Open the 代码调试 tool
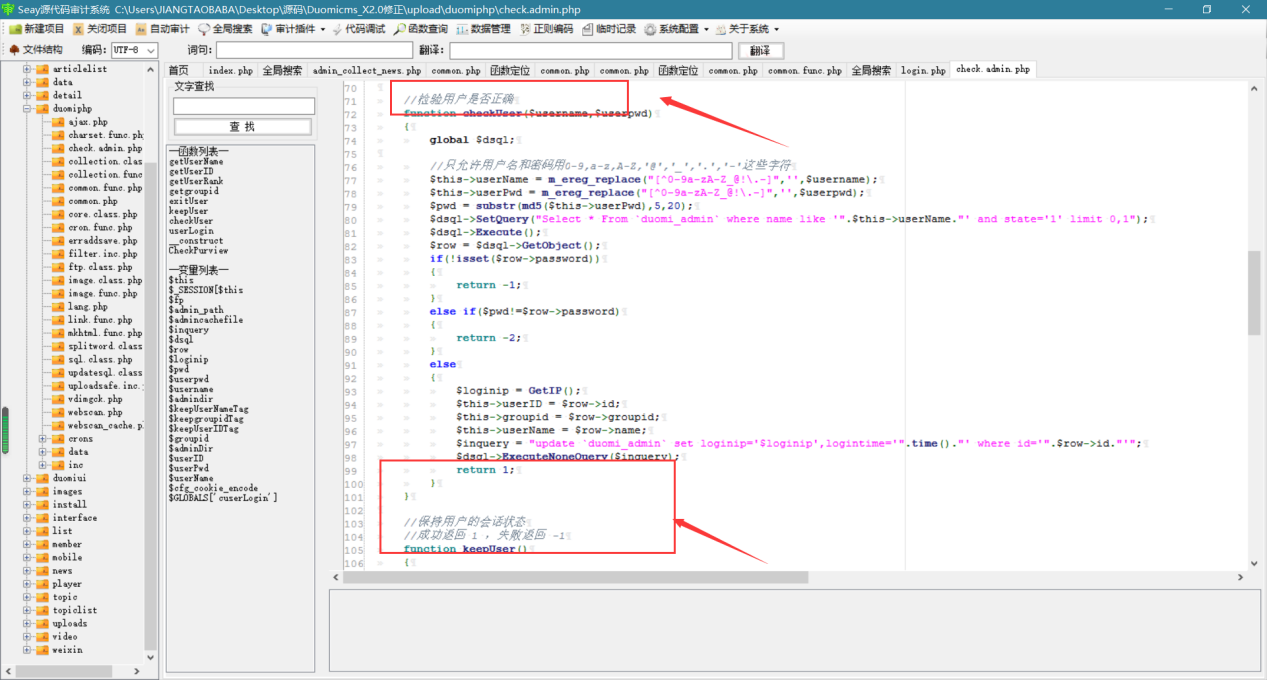This screenshot has height=680, width=1267. (358, 29)
